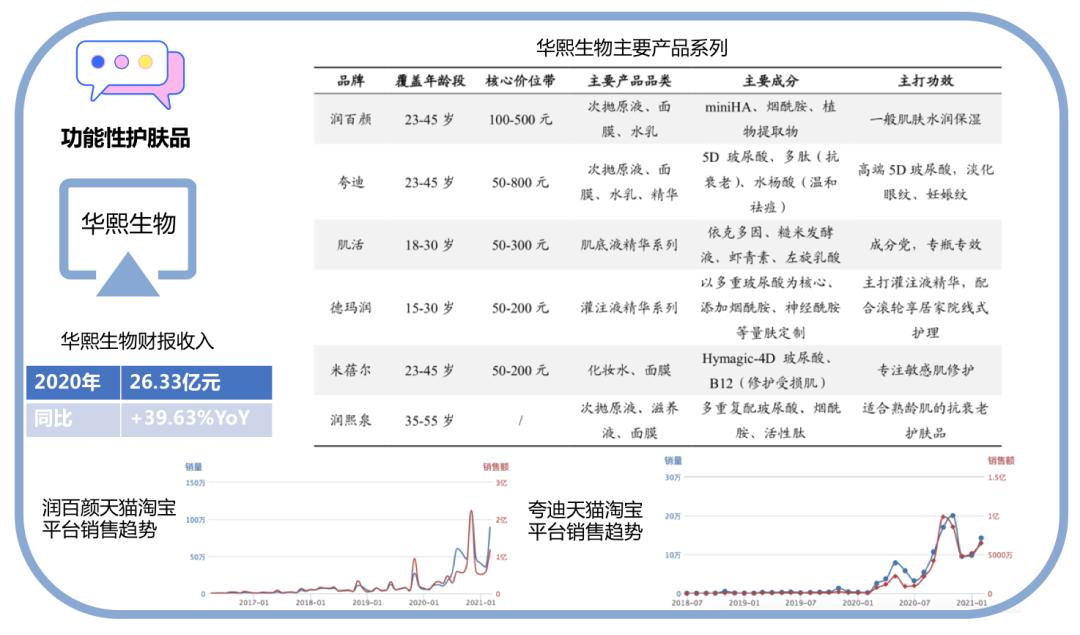Viewport: 1080px width, 635px height.
Task: Click the blue dot inside the speech bubble
Action: (x=96, y=62)
